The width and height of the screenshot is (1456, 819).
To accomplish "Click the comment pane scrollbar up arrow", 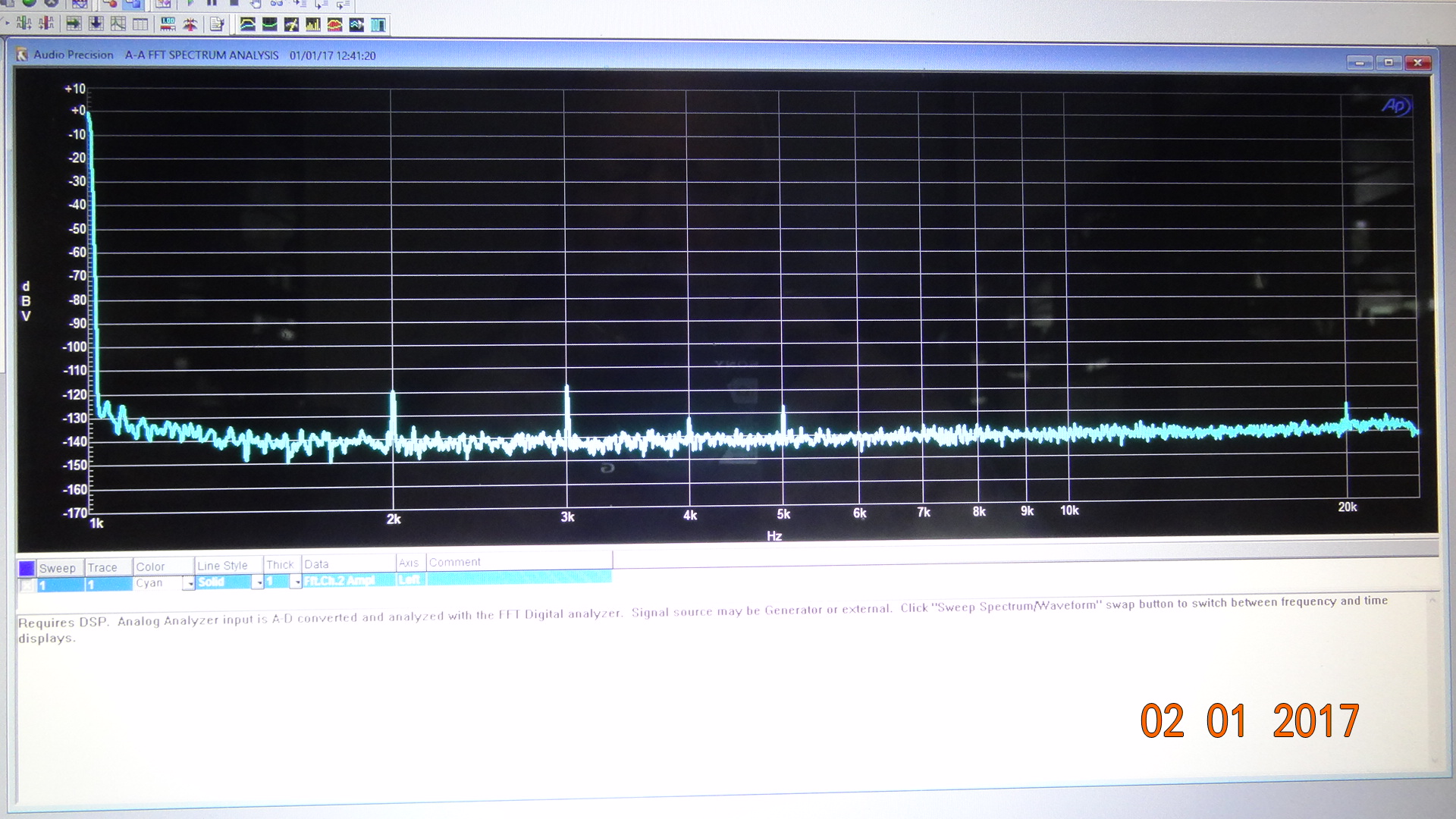I will click(x=1432, y=601).
